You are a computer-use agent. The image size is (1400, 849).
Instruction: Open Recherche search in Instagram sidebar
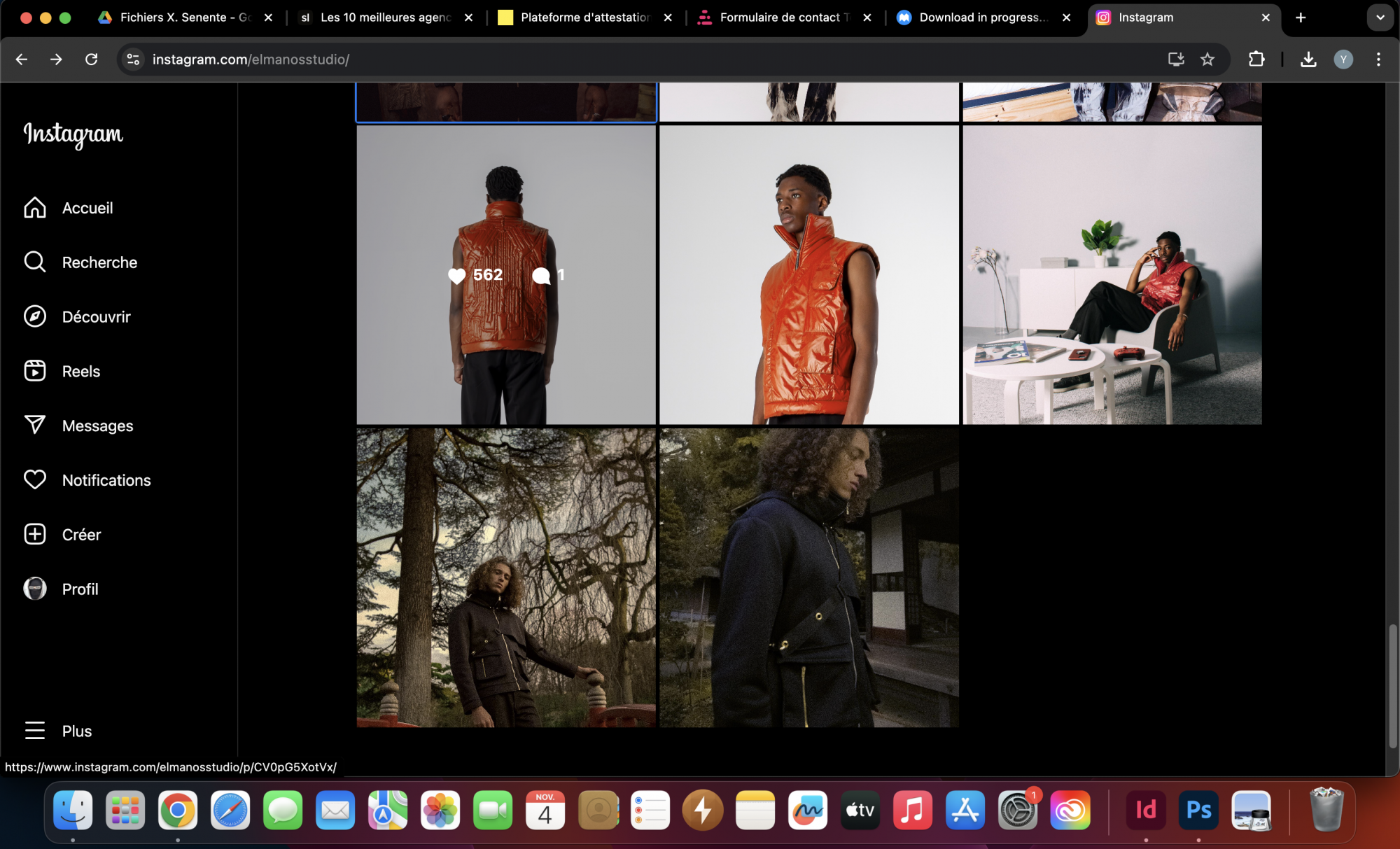tap(99, 262)
